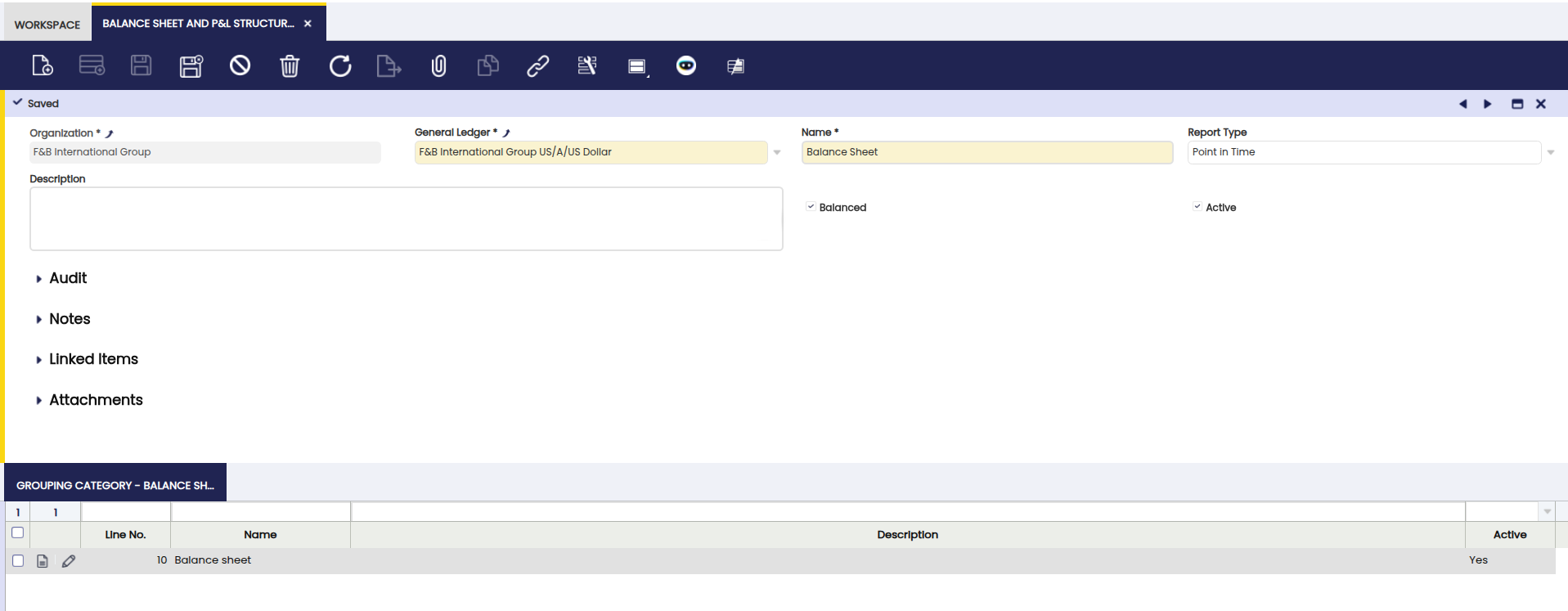This screenshot has height=611, width=1568.
Task: Switch to the Workspace tab
Action: 47,25
